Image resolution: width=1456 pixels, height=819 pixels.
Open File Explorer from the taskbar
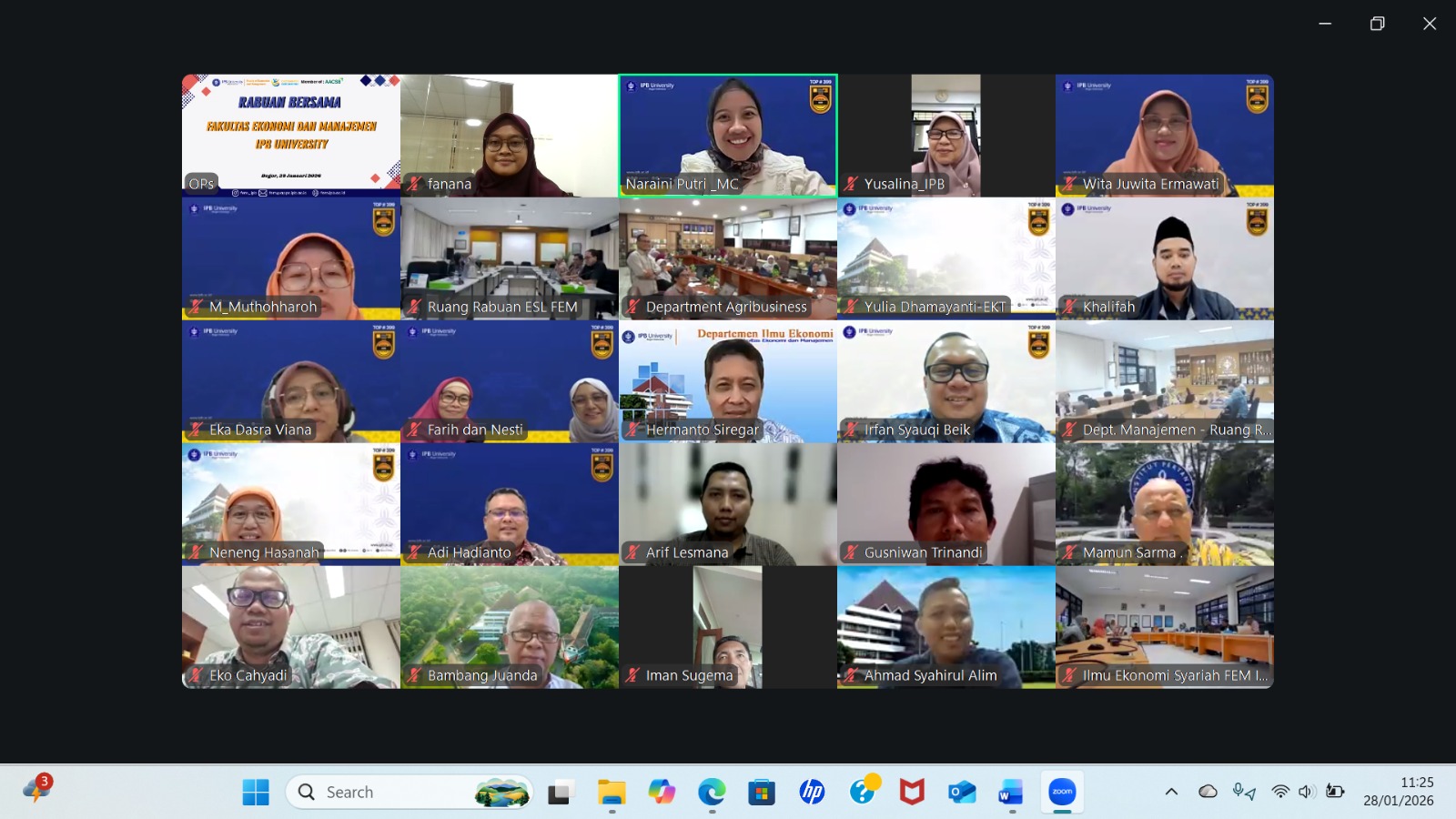click(612, 792)
